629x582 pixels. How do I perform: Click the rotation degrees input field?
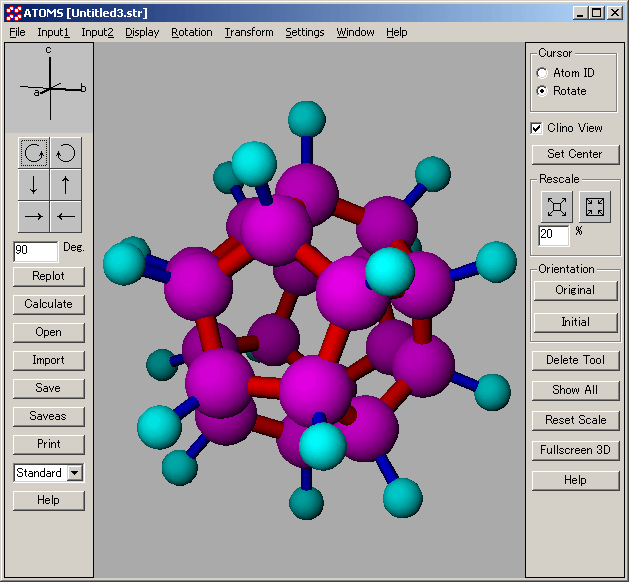(x=34, y=251)
